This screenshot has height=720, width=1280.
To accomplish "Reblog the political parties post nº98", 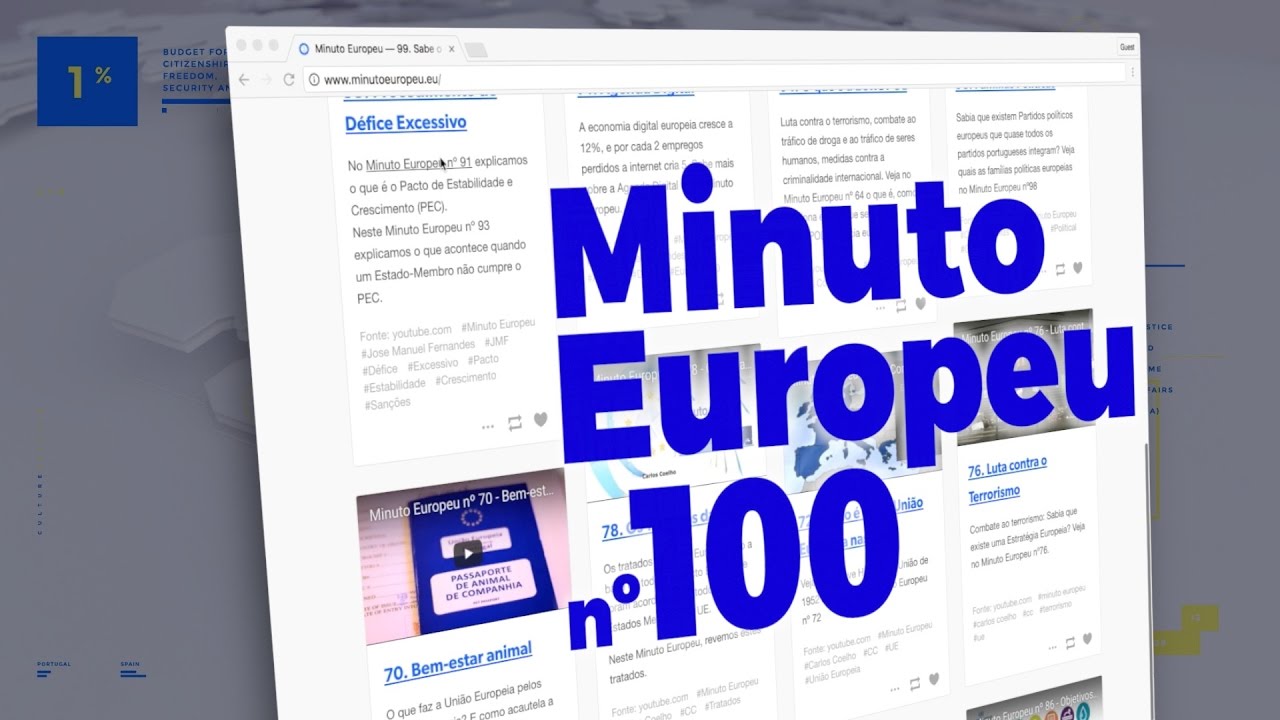I will coord(1060,269).
